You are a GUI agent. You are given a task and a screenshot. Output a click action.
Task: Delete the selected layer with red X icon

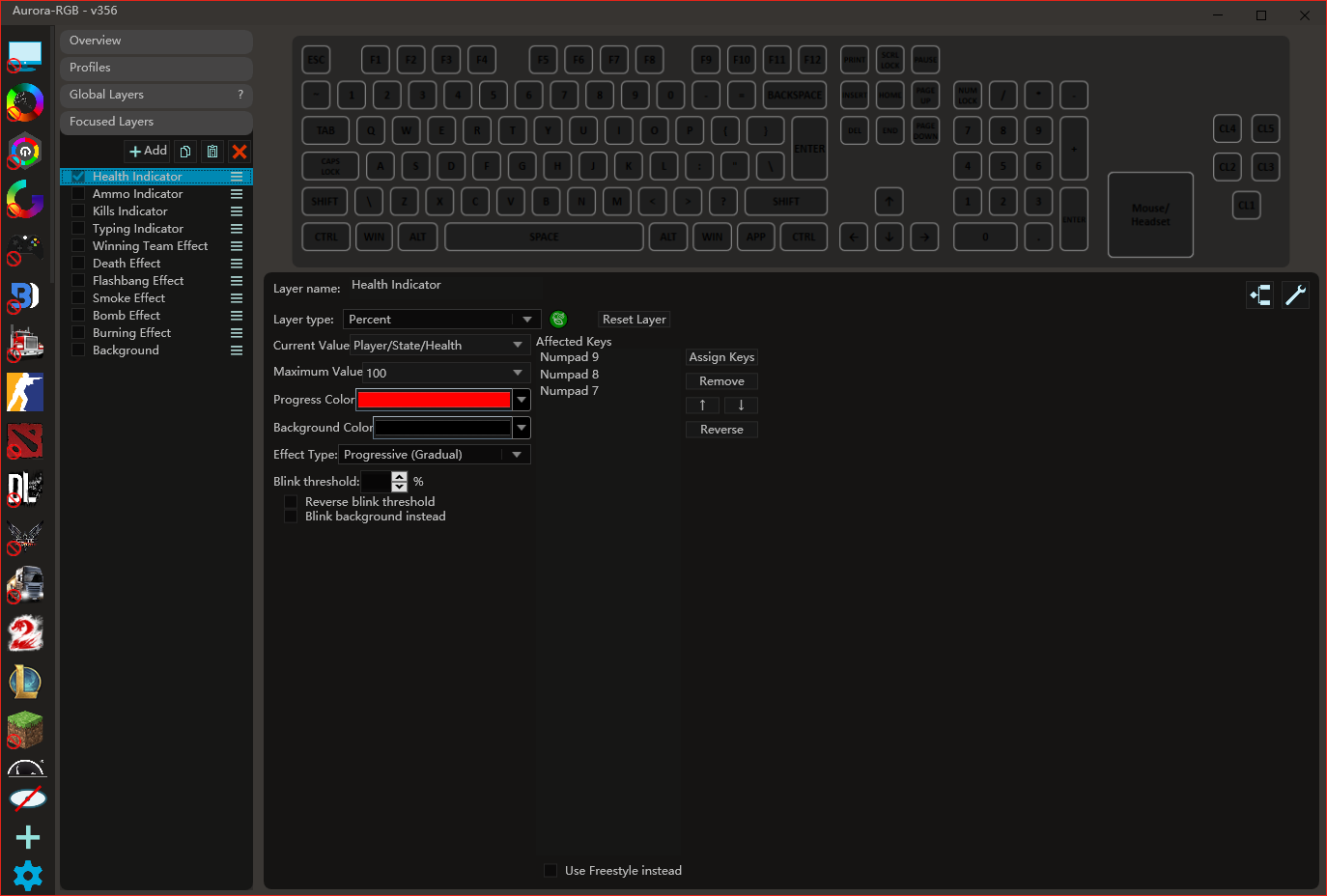tap(239, 152)
